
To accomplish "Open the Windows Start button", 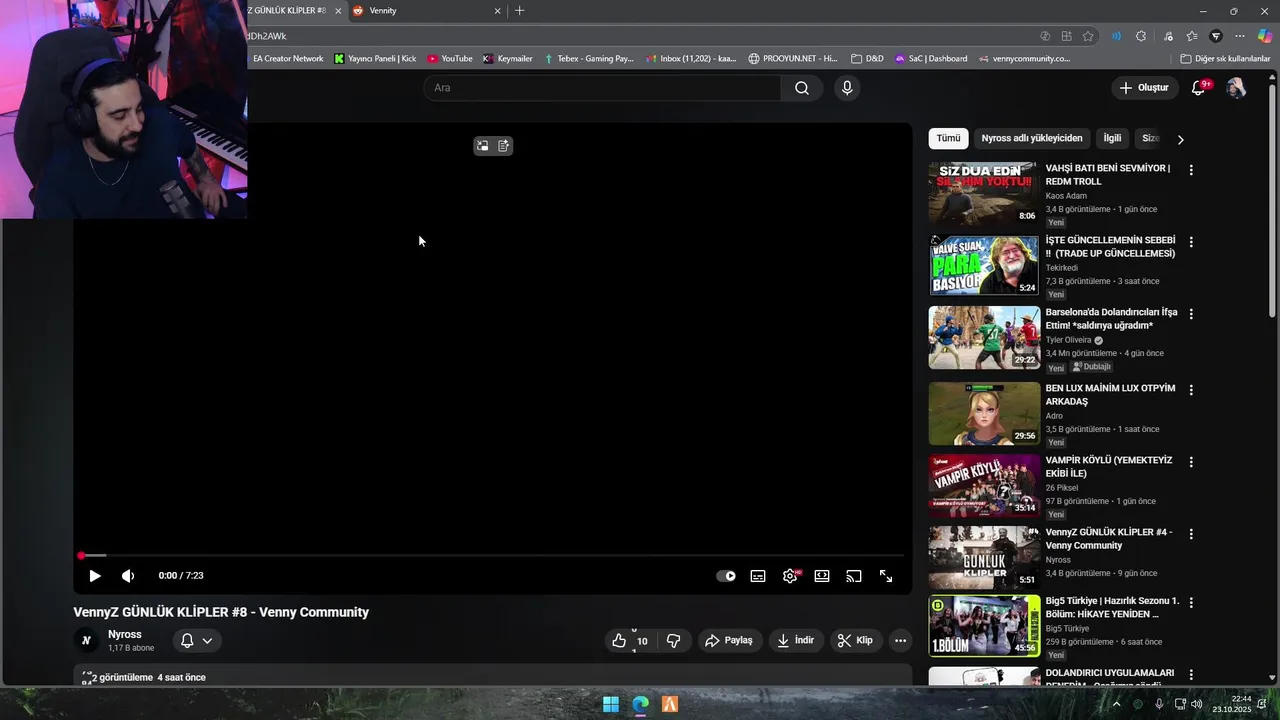I will click(611, 704).
